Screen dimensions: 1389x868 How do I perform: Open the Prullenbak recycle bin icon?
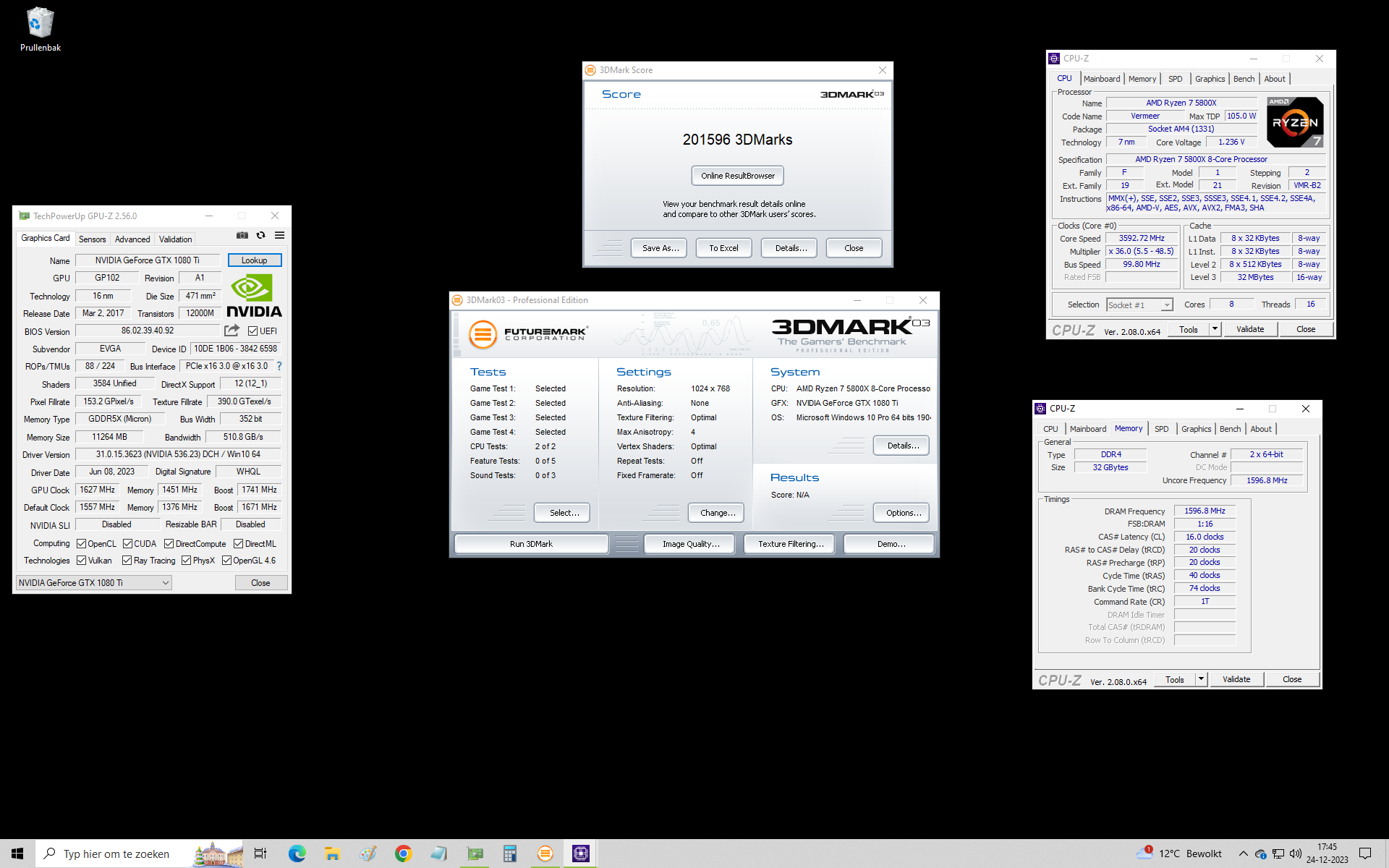pyautogui.click(x=40, y=29)
